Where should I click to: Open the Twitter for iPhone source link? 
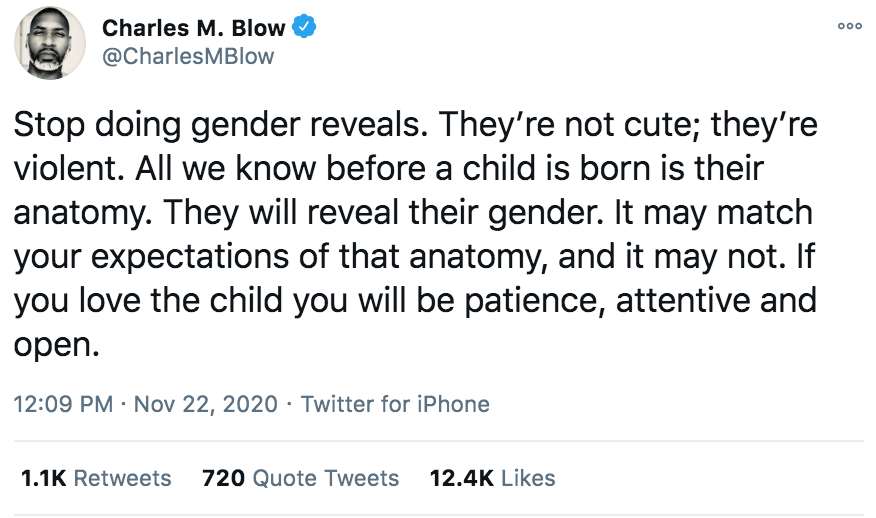pyautogui.click(x=395, y=405)
